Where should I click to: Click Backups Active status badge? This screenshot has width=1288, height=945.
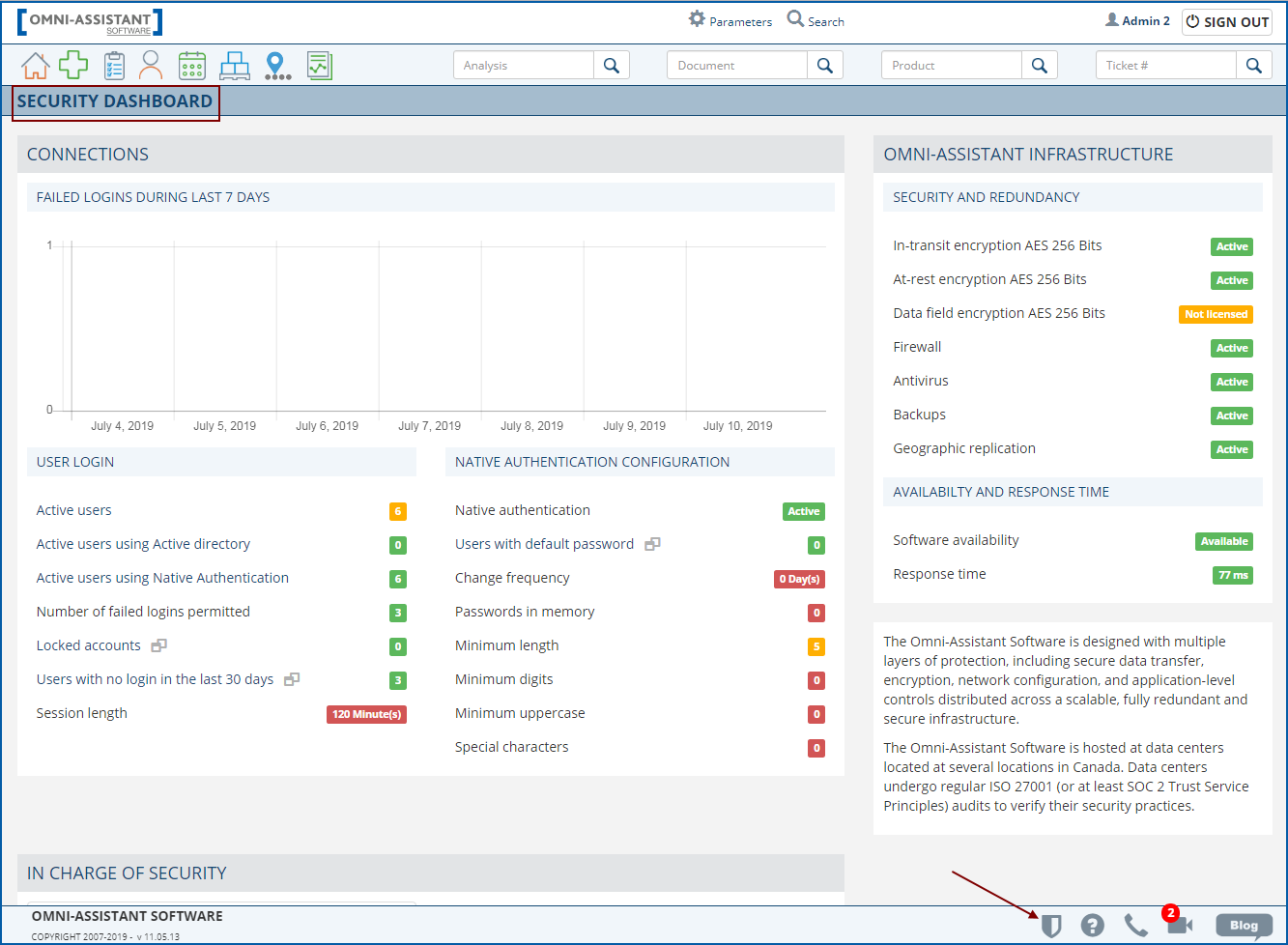pyautogui.click(x=1232, y=415)
